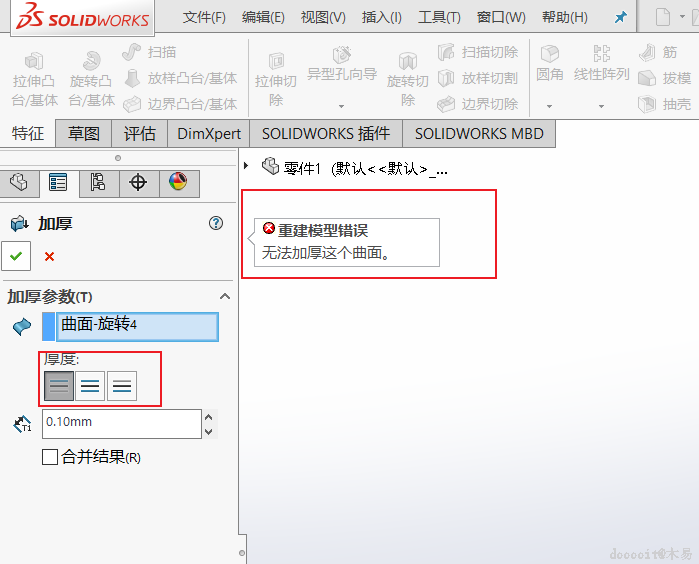Screen dimensions: 699x564
Task: Switch to the PropertyManager tab
Action: click(58, 183)
